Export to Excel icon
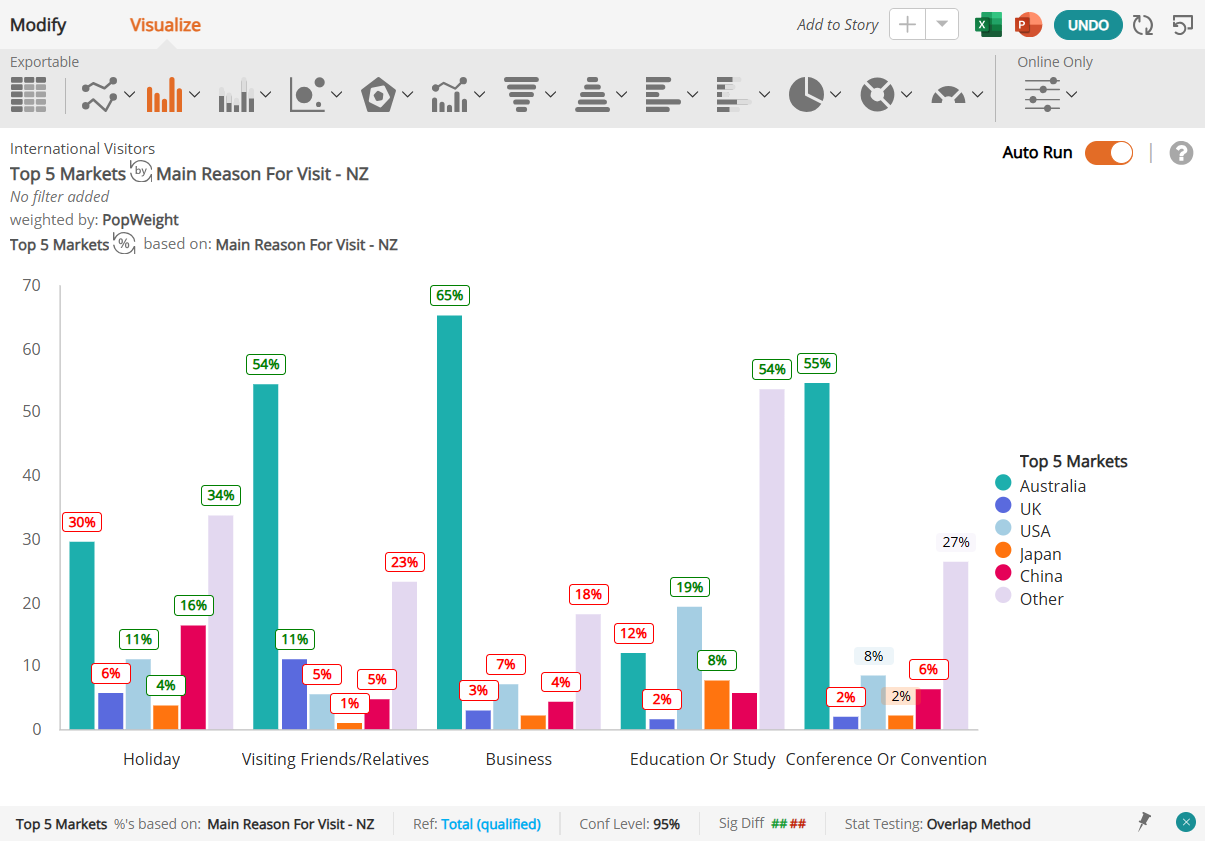Viewport: 1205px width, 841px height. pyautogui.click(x=989, y=25)
